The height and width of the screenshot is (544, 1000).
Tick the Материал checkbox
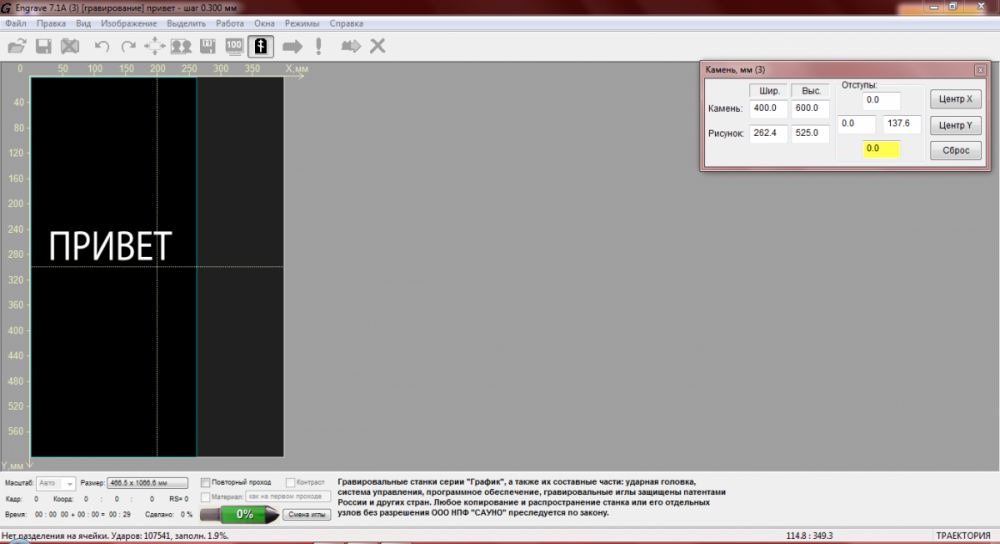coord(206,496)
